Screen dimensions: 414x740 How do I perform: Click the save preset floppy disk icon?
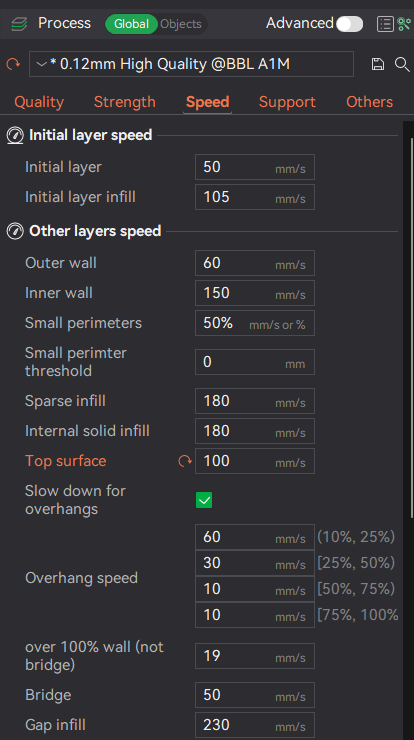coord(378,64)
